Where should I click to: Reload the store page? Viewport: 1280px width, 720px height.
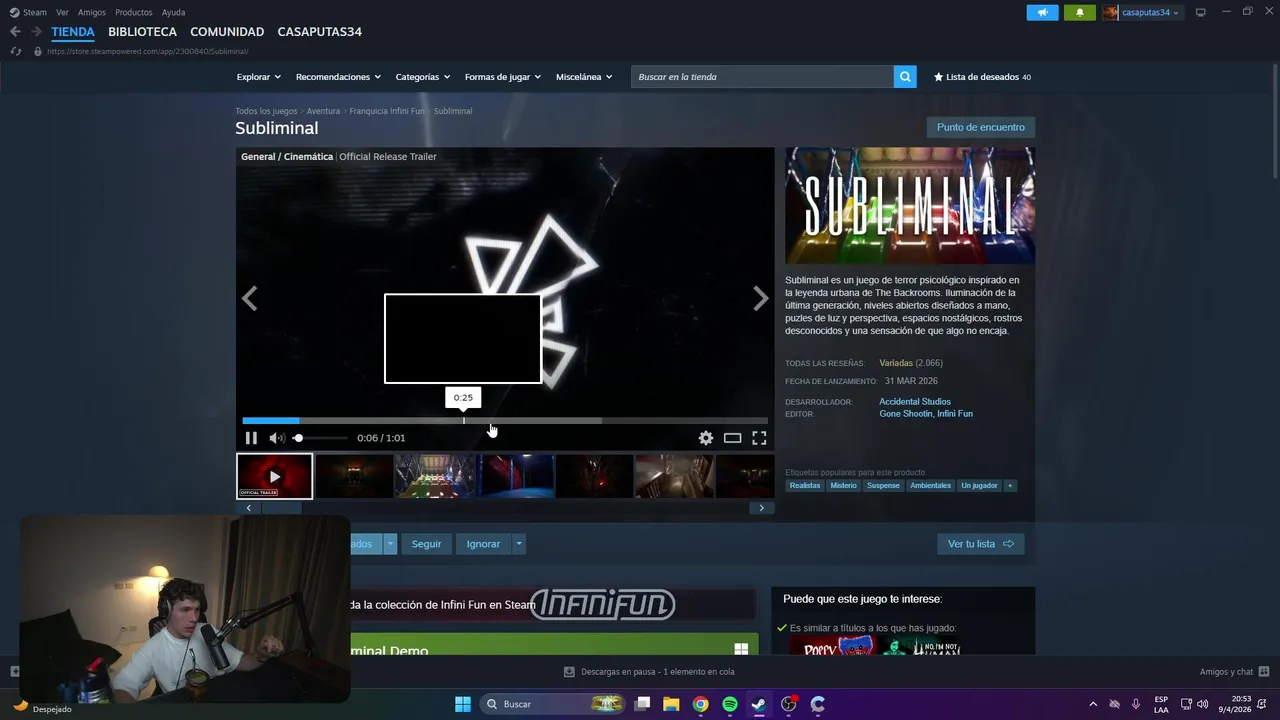[15, 51]
